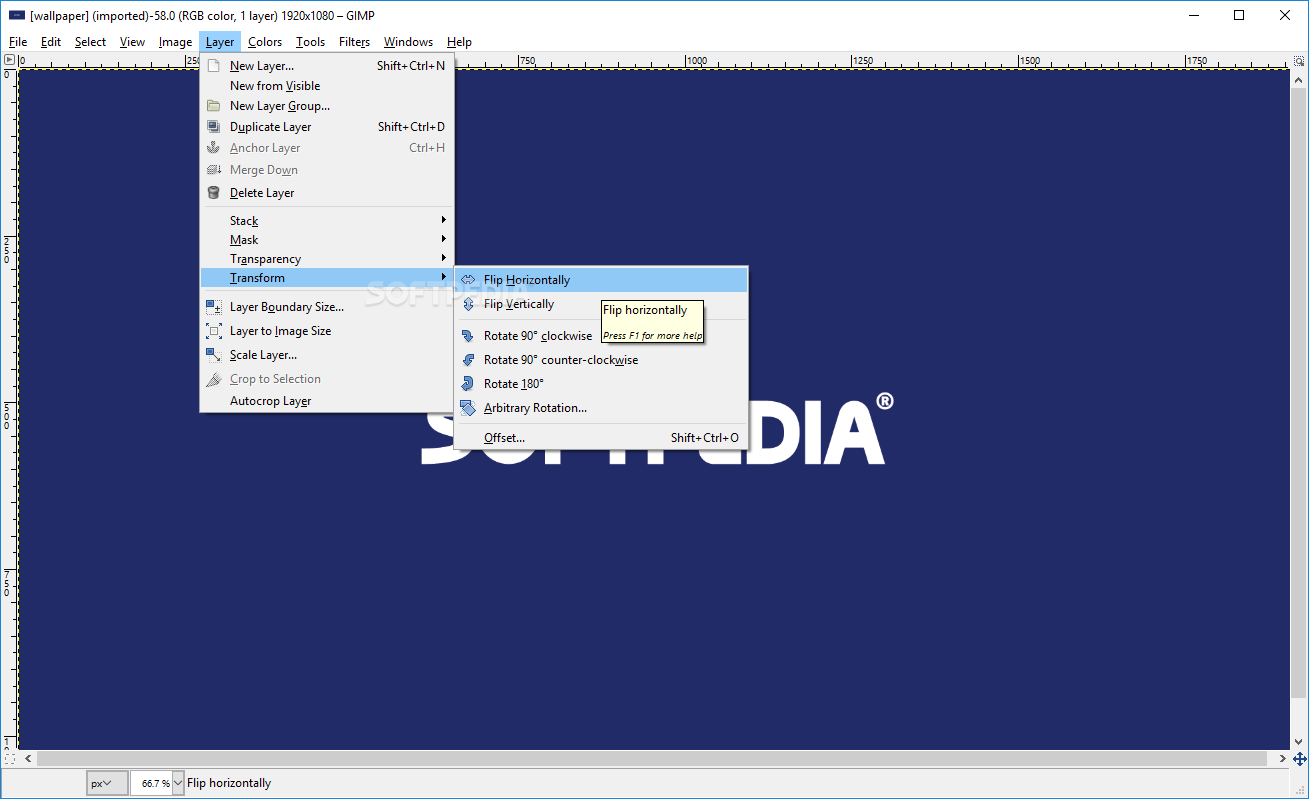Choose Layer to Image Size
Image resolution: width=1309 pixels, height=799 pixels.
[x=327, y=331]
